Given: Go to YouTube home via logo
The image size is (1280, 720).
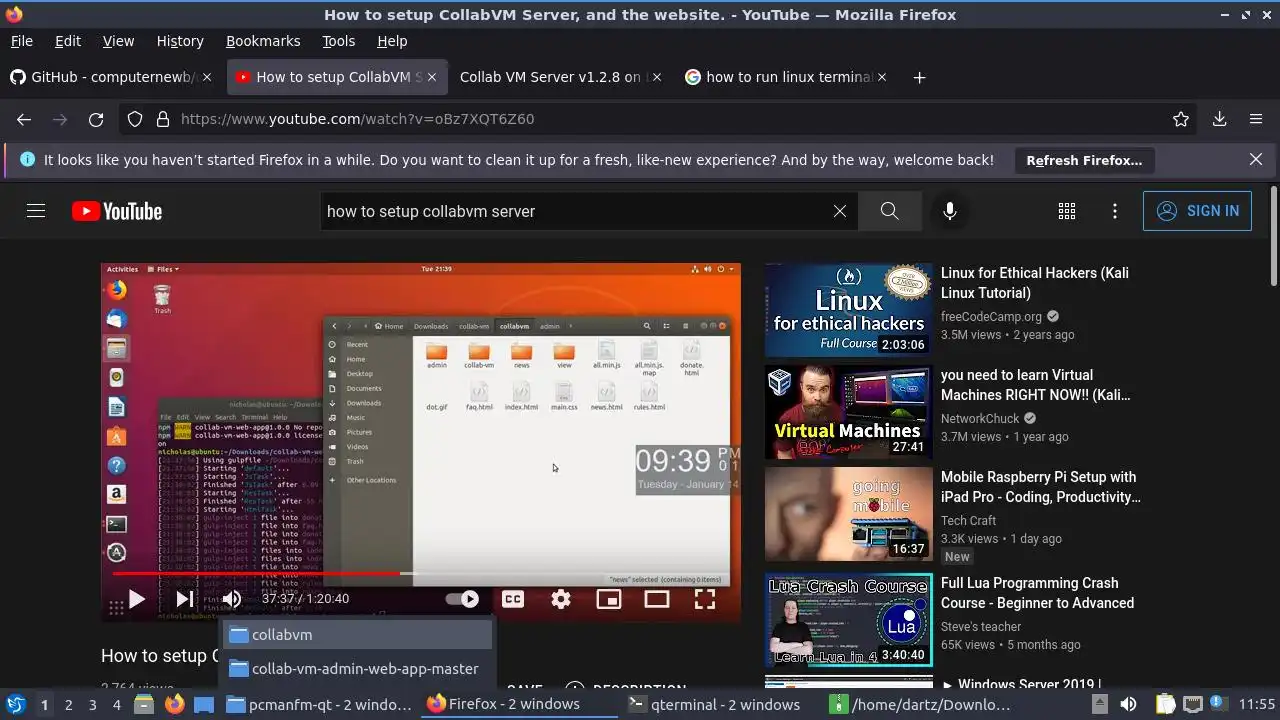Looking at the screenshot, I should click(x=117, y=211).
